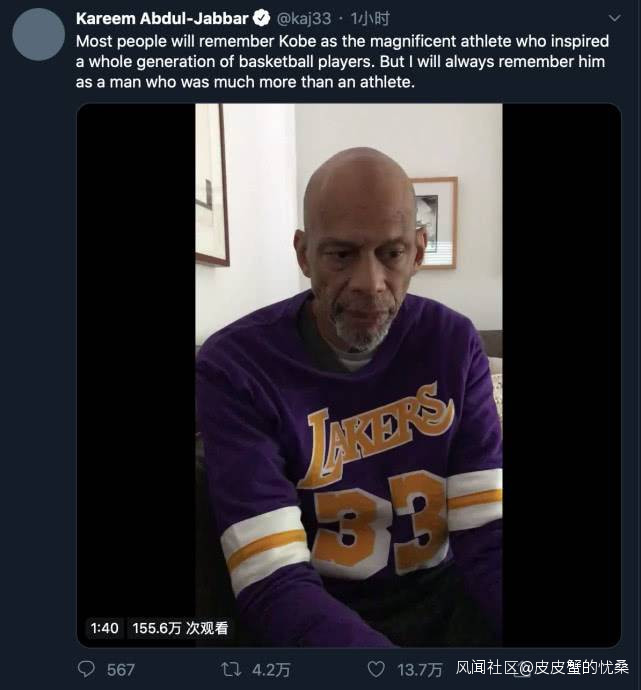Click the right black bar of the video
Screen dimensions: 641x690
point(561,350)
